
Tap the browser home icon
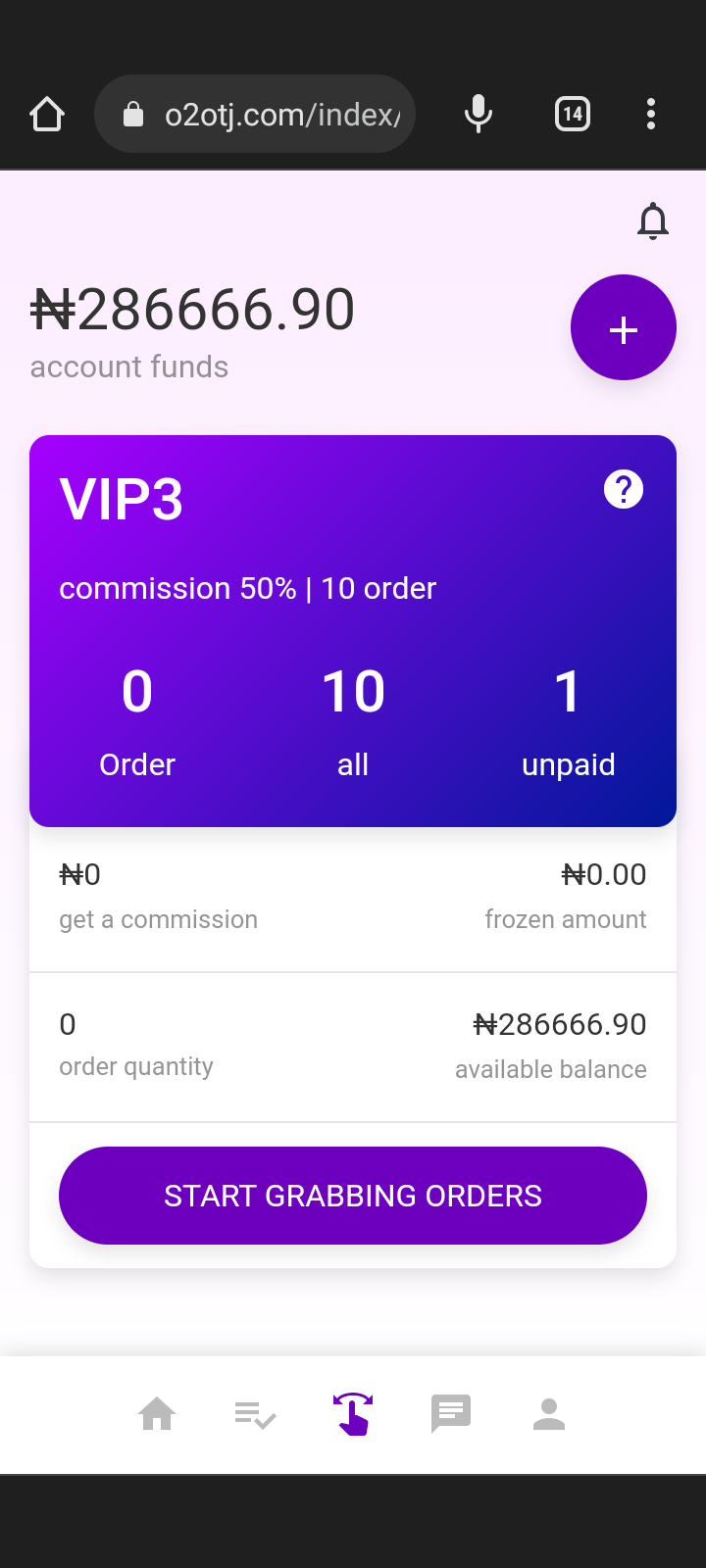coord(47,115)
